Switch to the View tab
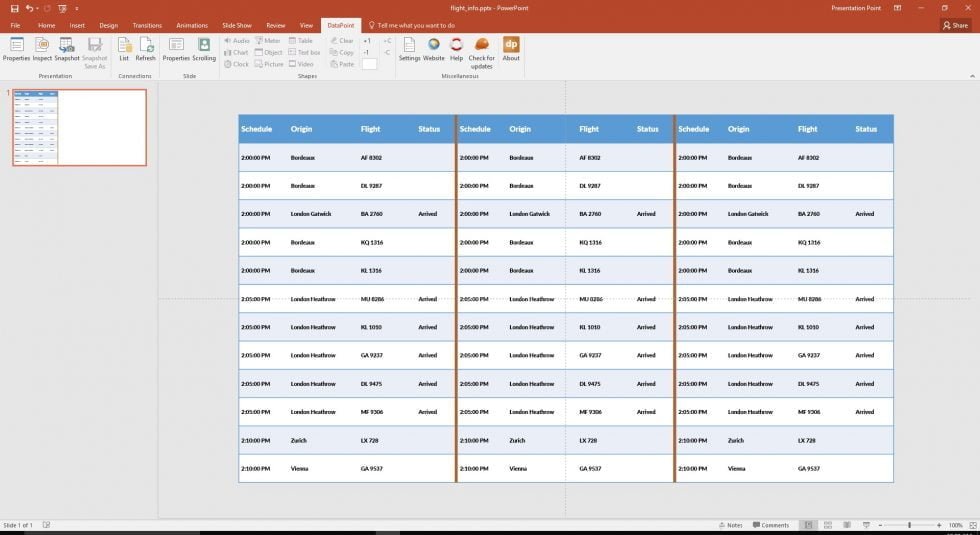Image resolution: width=980 pixels, height=535 pixels. (306, 26)
